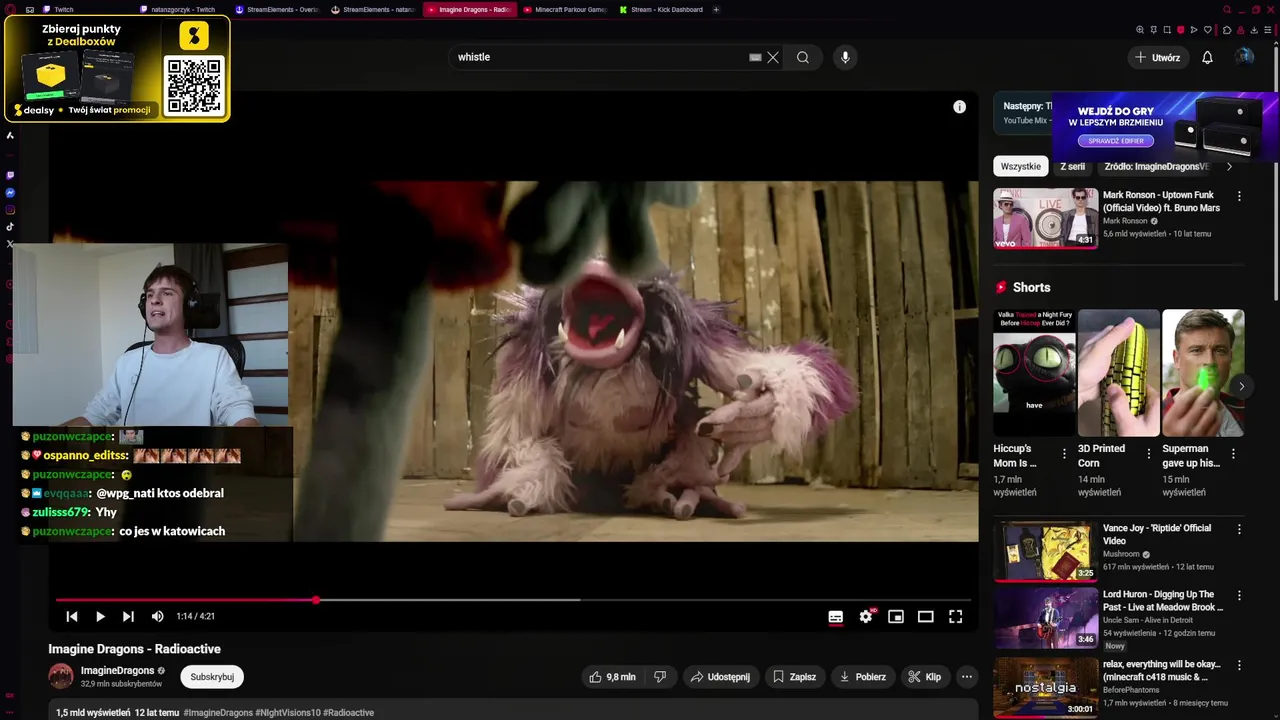The image size is (1280, 720).
Task: Switch to Stream Kick Dashboard tab
Action: (660, 9)
